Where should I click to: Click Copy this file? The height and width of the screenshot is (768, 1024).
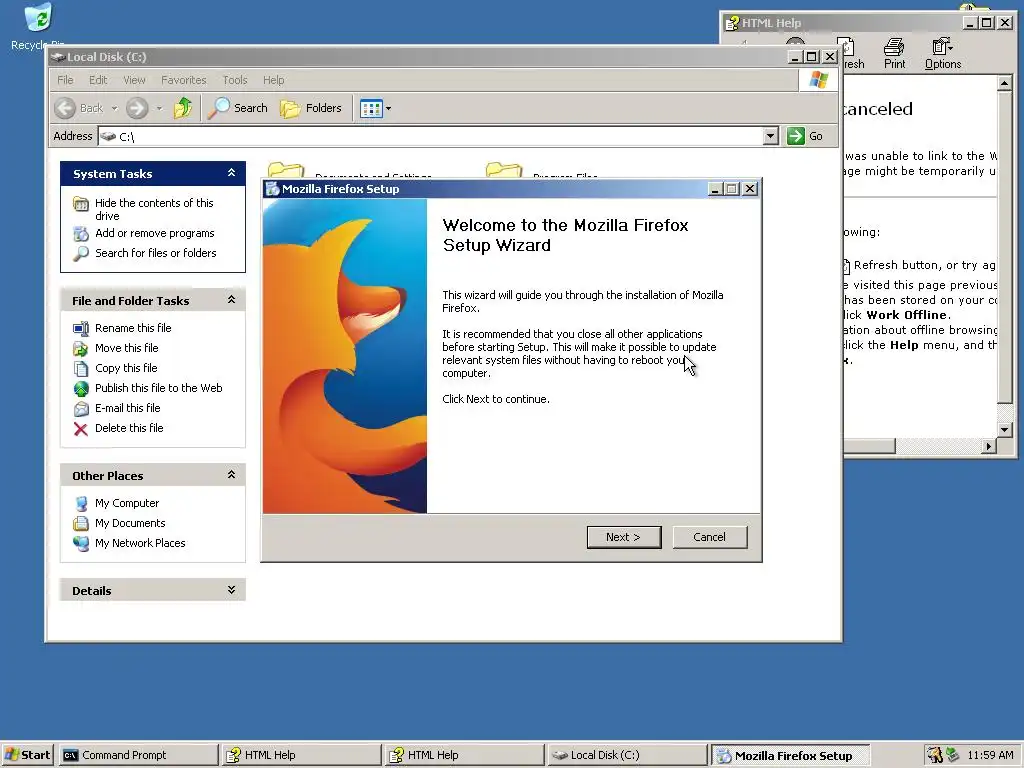[x=126, y=368]
